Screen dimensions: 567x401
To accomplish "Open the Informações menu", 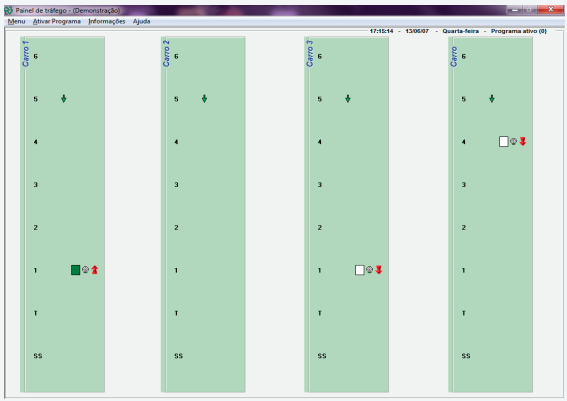I will [107, 21].
